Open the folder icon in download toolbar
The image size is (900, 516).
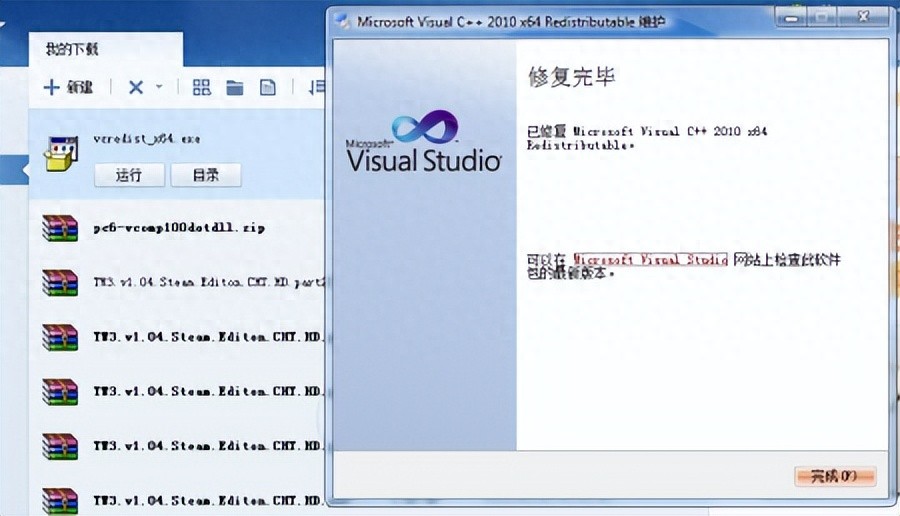[x=235, y=88]
